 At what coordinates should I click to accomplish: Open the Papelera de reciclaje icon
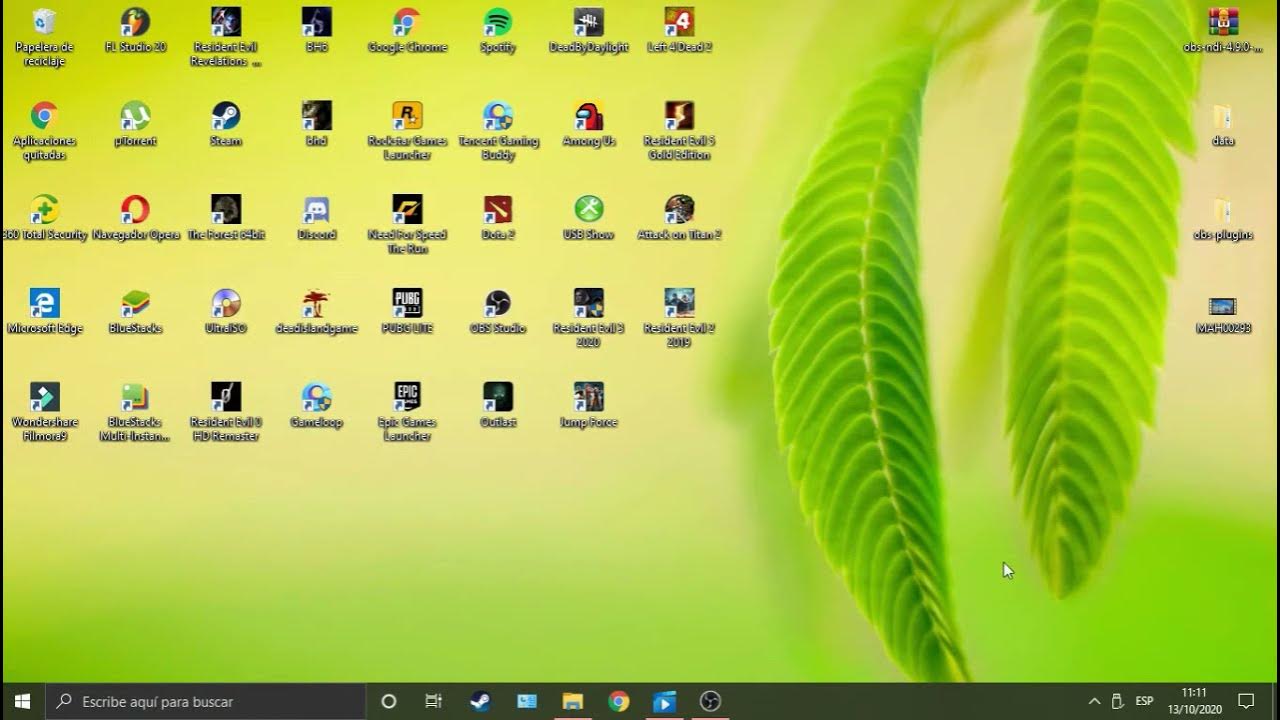coord(44,36)
